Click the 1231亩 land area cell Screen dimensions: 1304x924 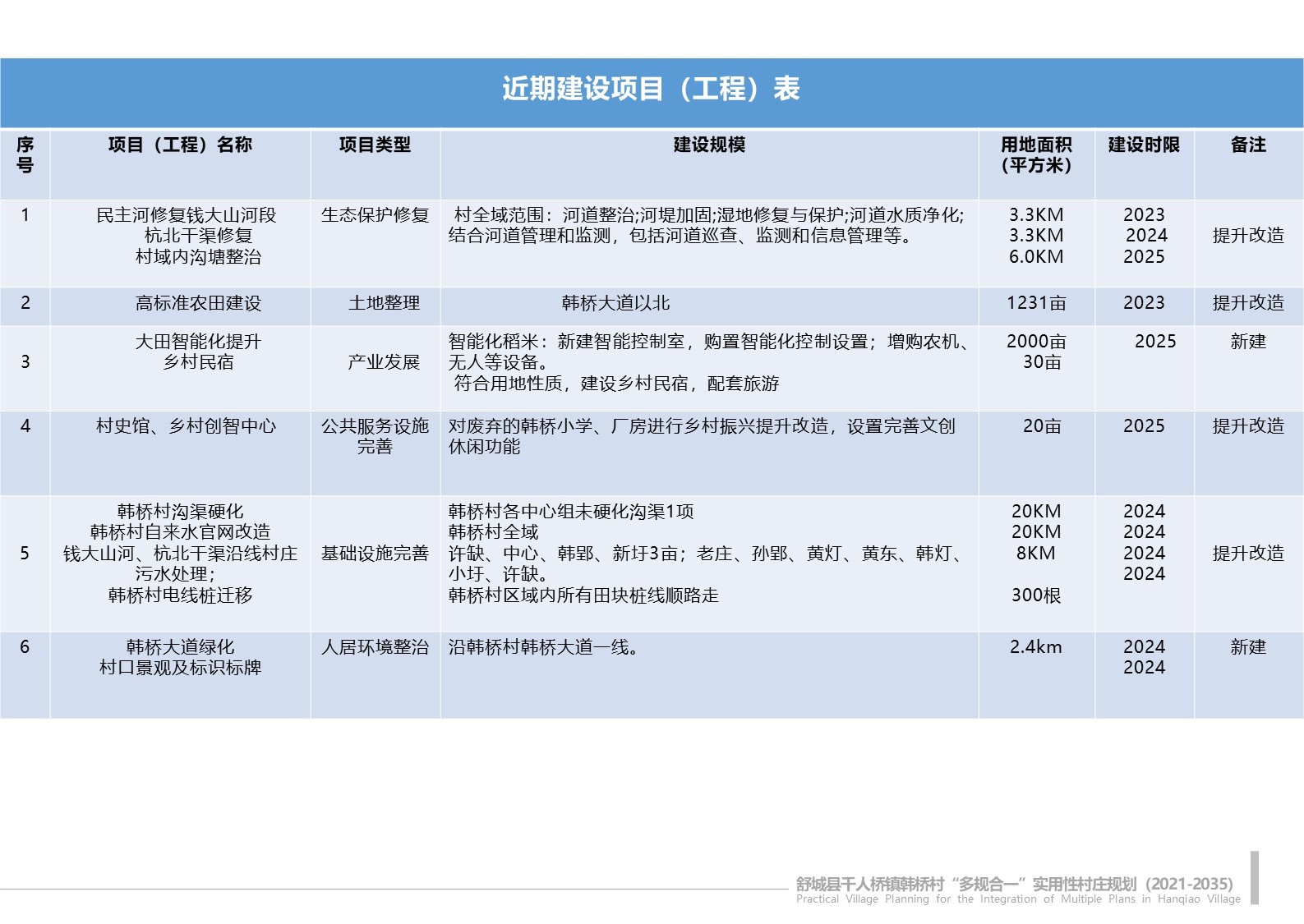[x=1036, y=303]
